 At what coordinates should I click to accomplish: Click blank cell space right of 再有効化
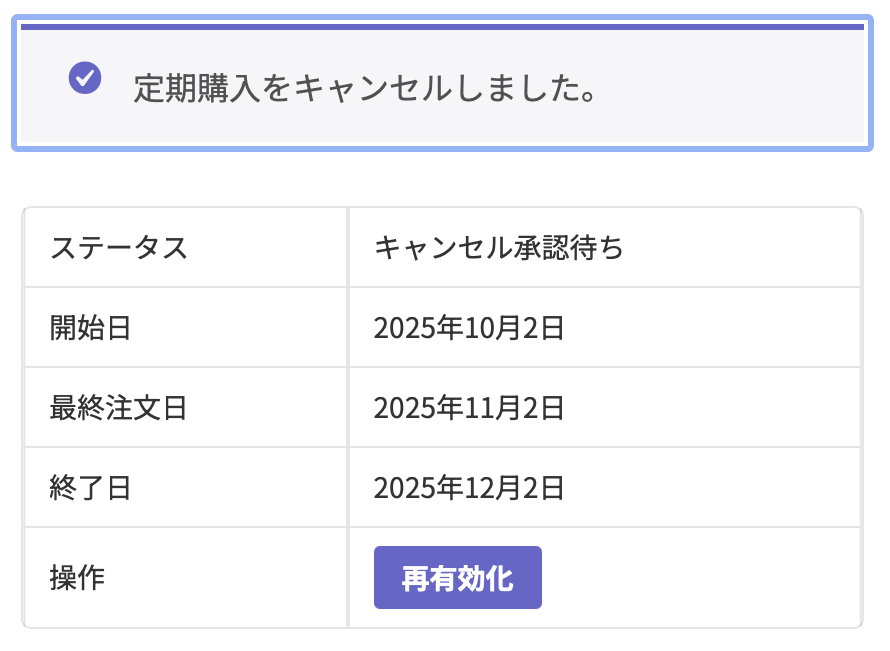tap(700, 577)
